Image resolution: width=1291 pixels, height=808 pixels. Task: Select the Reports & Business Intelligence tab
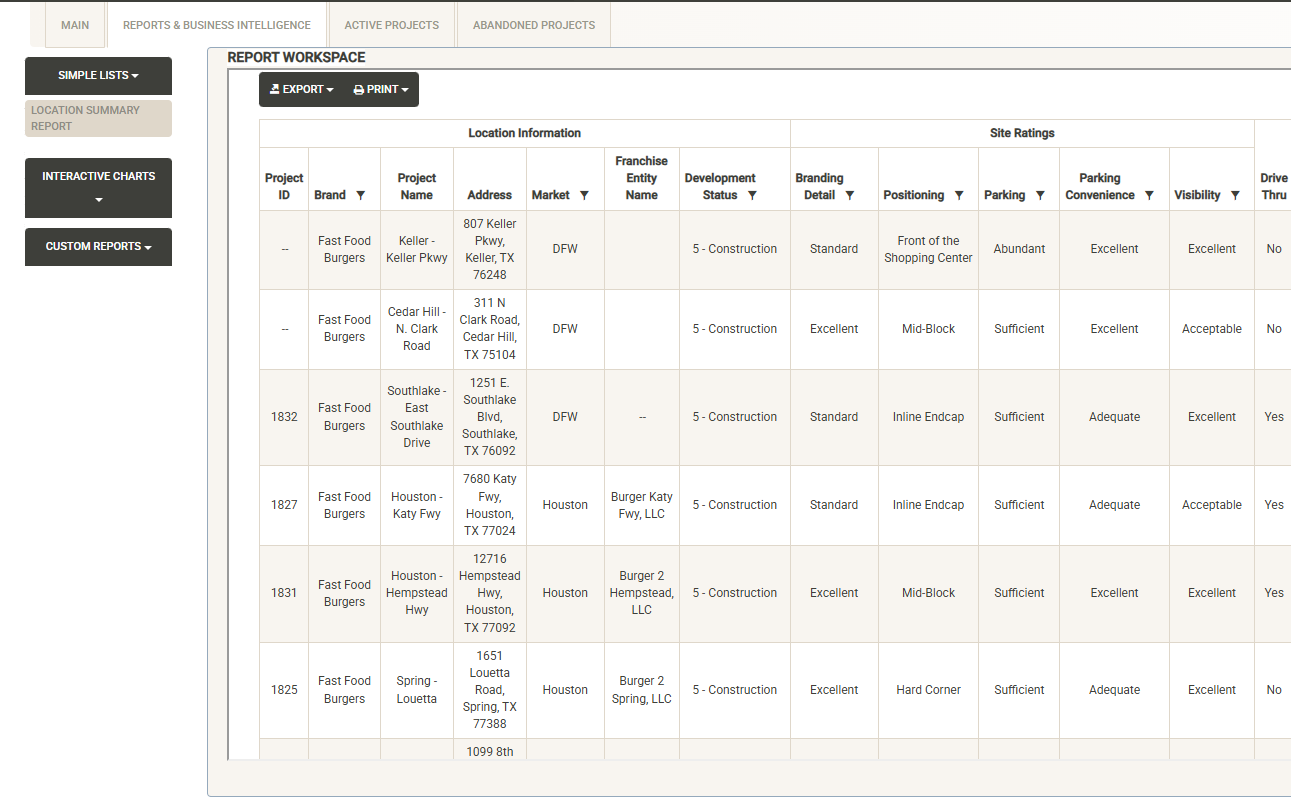(x=216, y=25)
